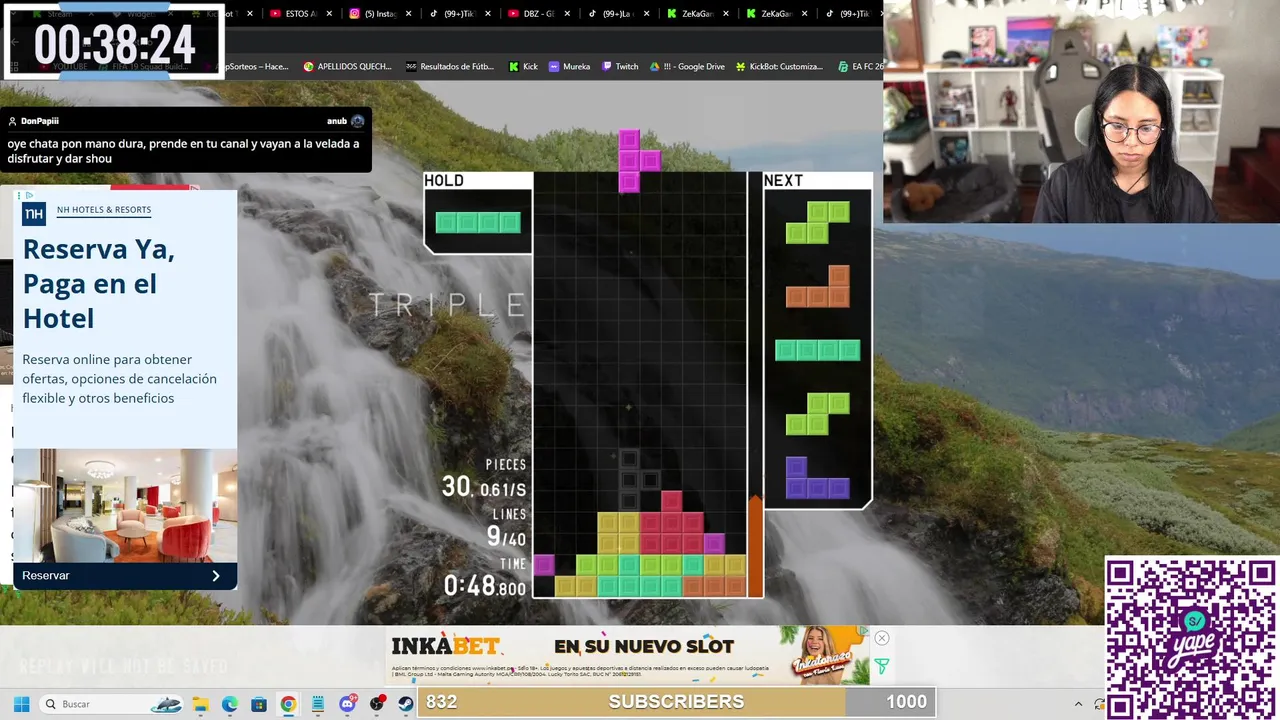Close the (5) Instagram tab

click(x=408, y=14)
